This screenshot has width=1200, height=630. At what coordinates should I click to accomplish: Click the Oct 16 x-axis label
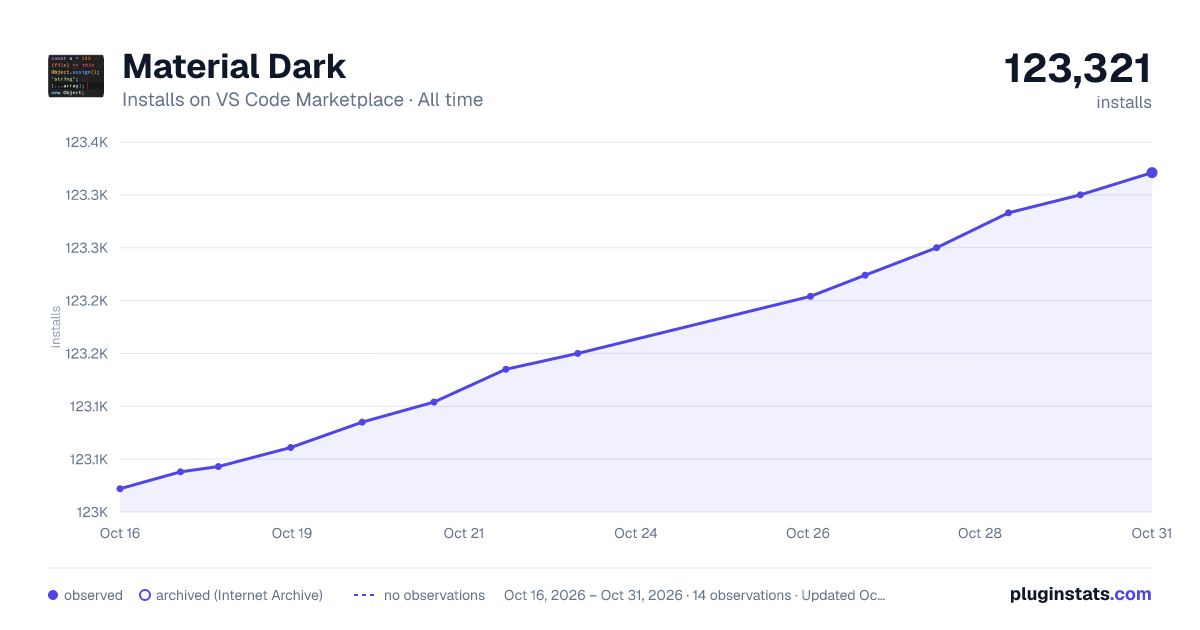click(120, 533)
